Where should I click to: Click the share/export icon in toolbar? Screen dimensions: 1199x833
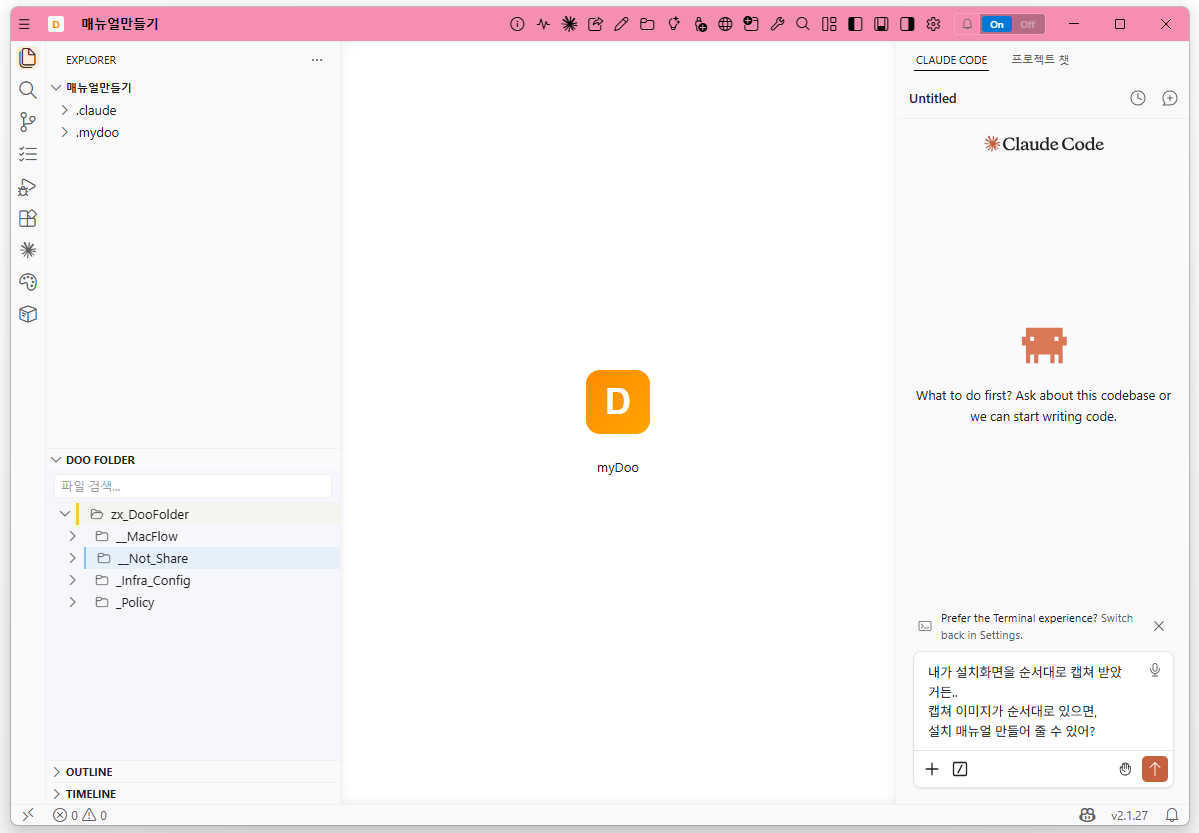tap(596, 24)
